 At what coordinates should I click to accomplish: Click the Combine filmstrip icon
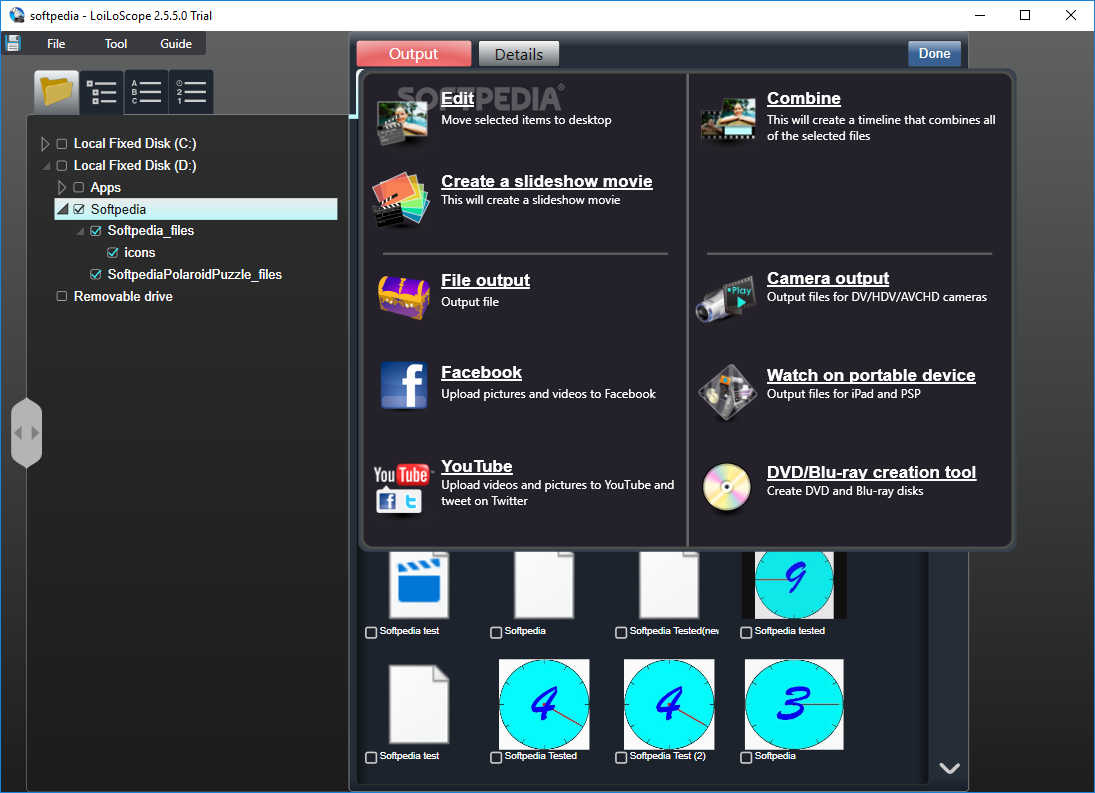pos(728,119)
